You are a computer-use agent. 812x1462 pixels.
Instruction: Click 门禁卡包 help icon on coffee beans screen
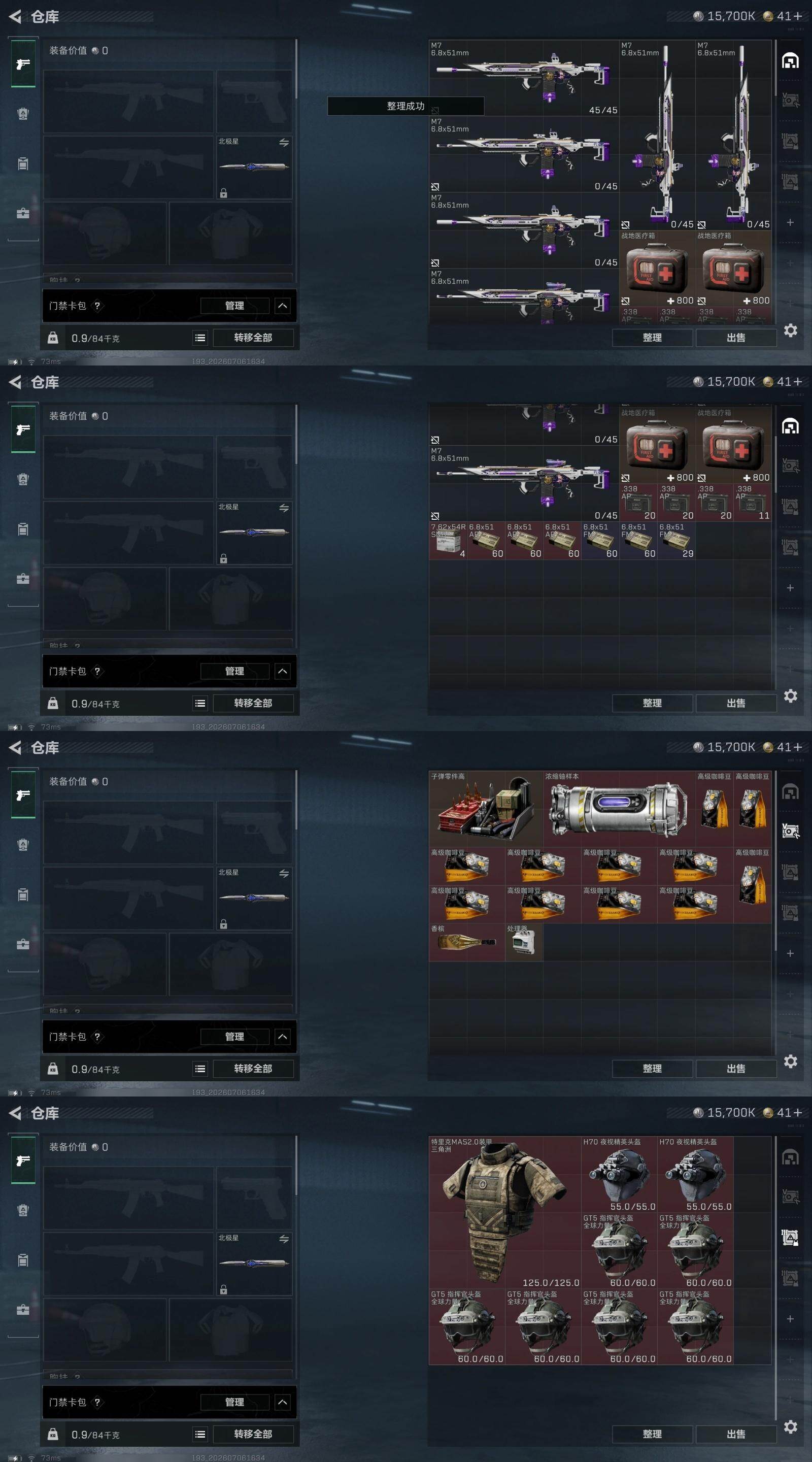[x=97, y=1036]
